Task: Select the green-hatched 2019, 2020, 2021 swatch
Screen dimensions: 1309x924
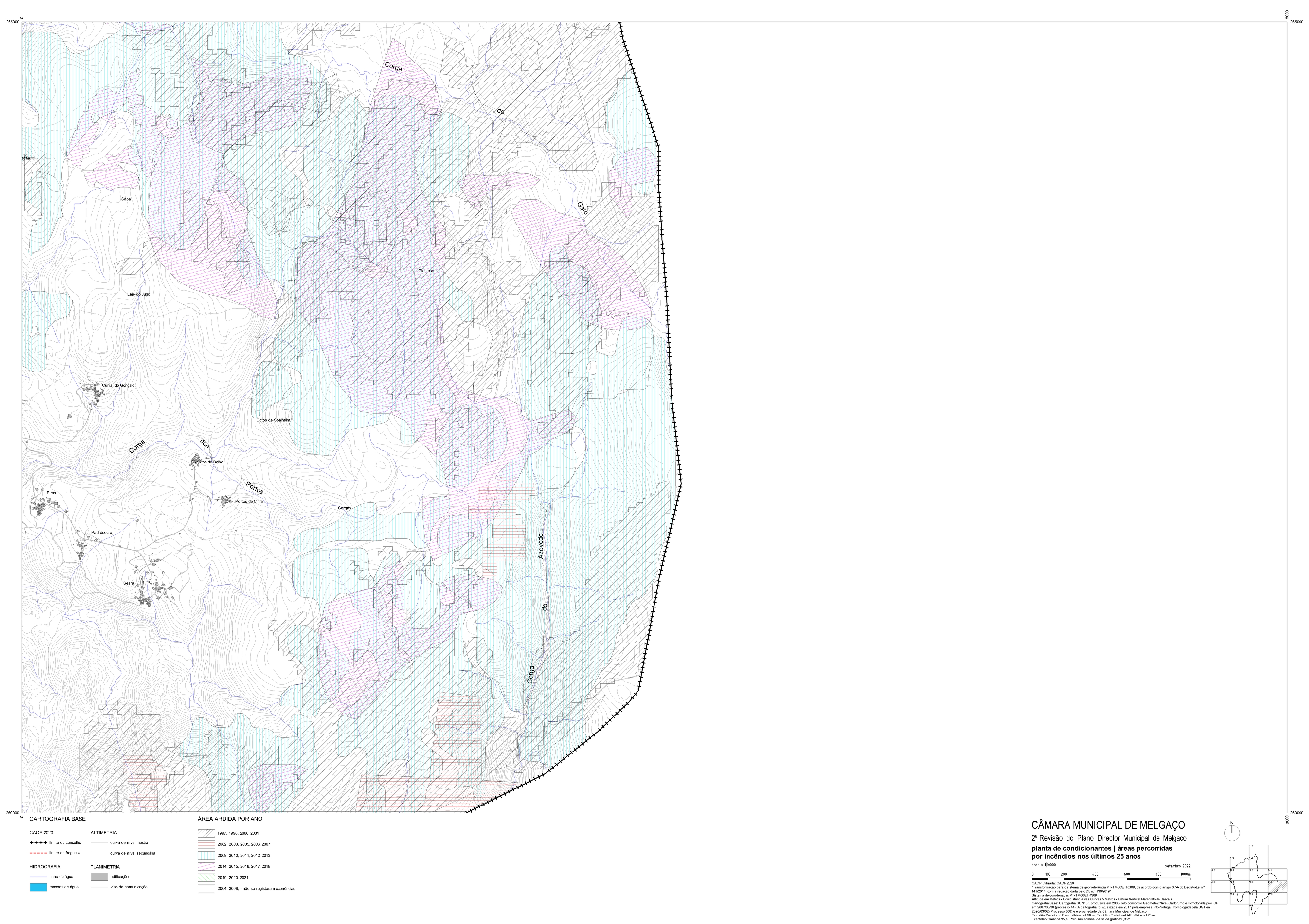Action: click(x=206, y=877)
